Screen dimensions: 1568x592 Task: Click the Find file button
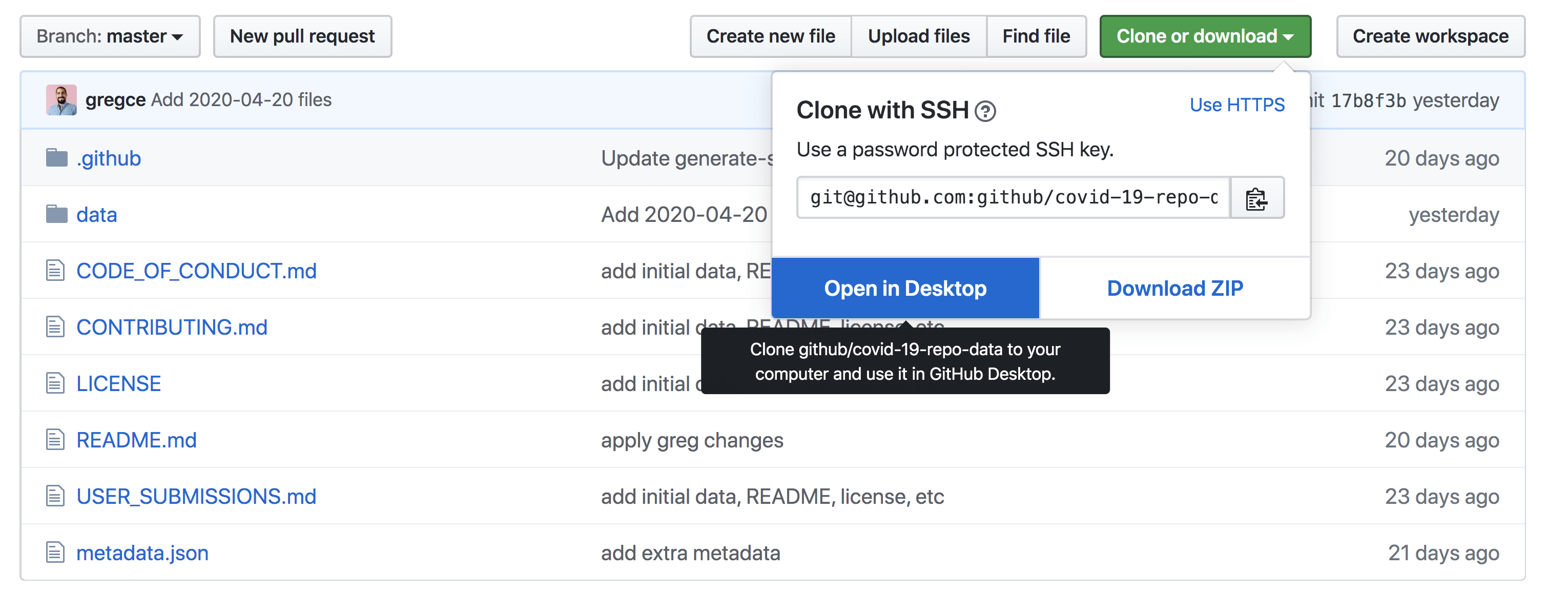[x=1036, y=36]
